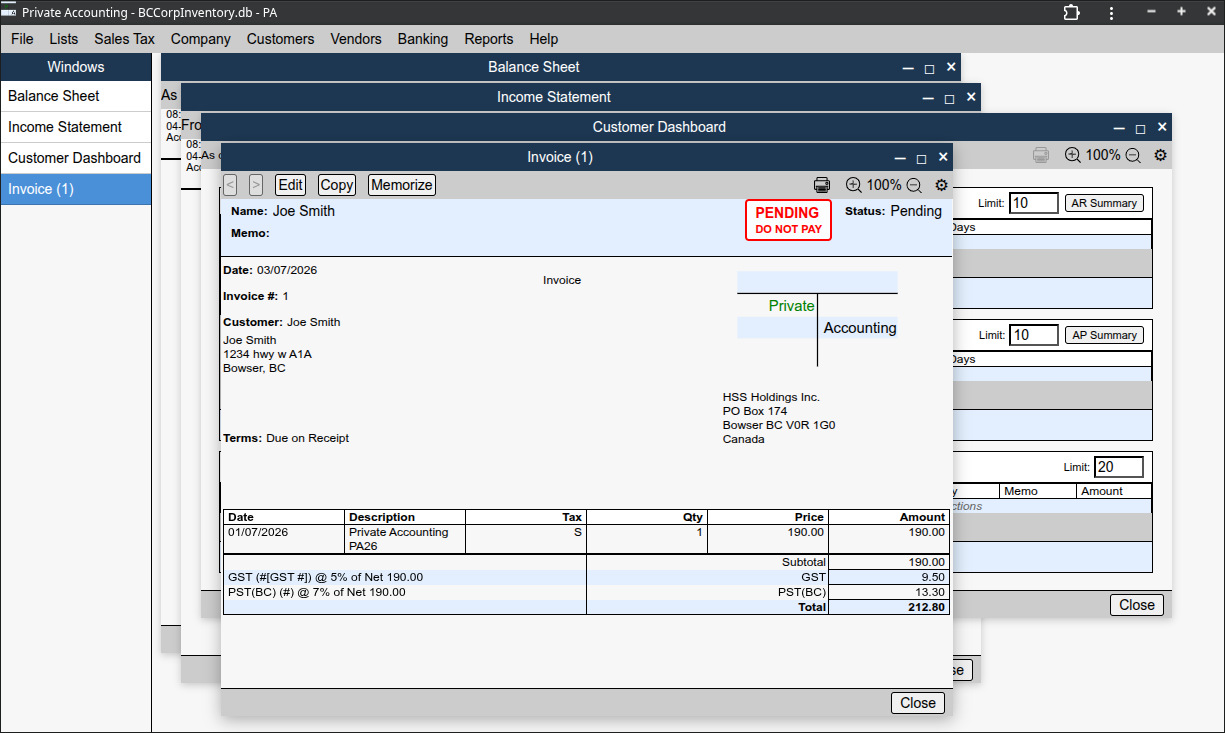Open the Sales Tax menu
The image size is (1225, 733).
point(124,39)
